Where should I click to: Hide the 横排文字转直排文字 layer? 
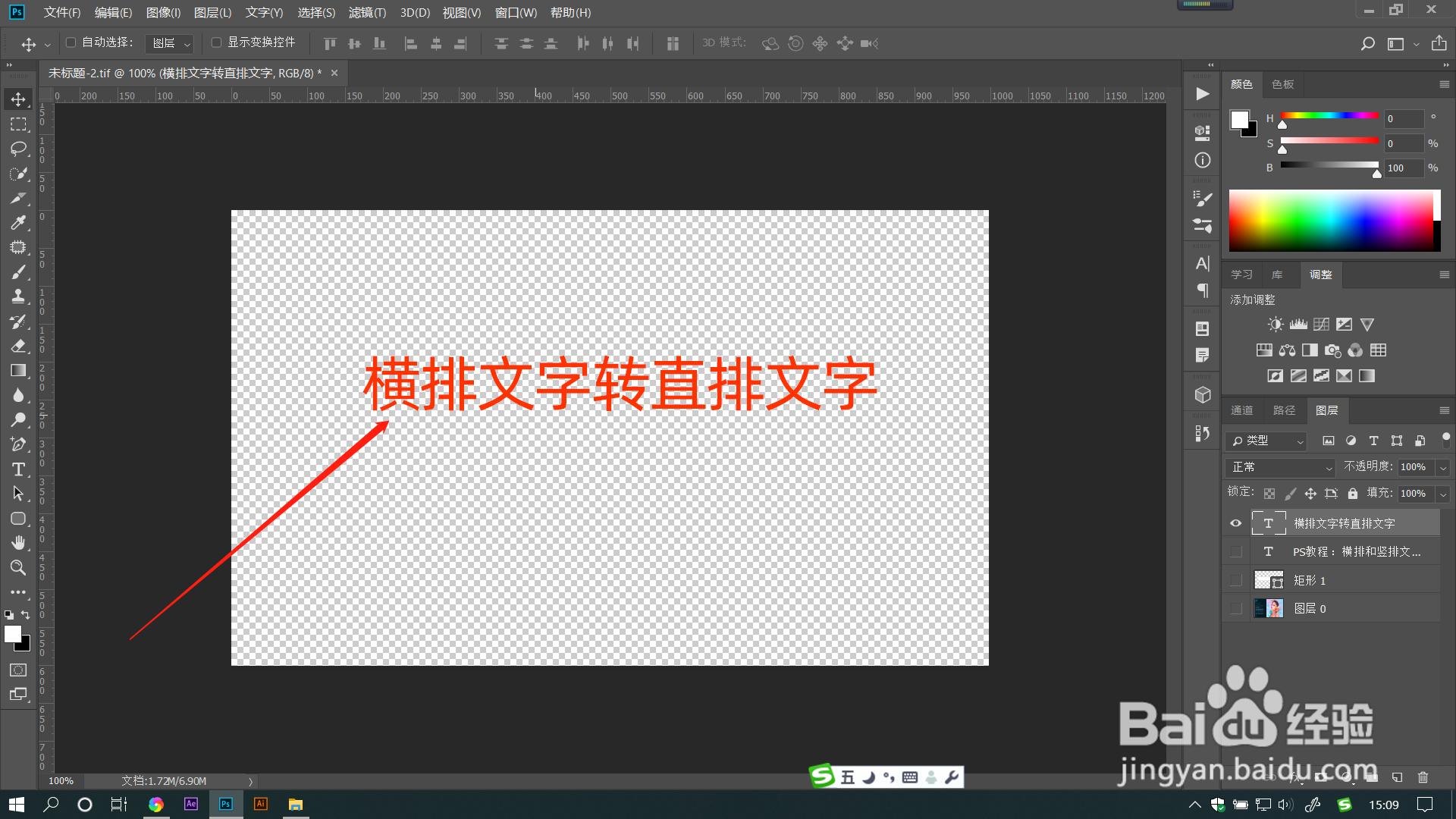coord(1236,523)
